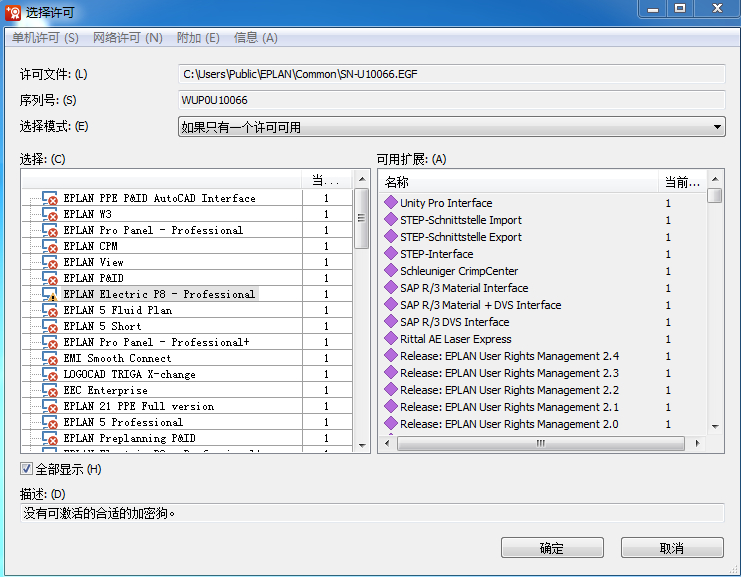Click the 名称 column header
This screenshot has height=577, width=741.
[519, 182]
